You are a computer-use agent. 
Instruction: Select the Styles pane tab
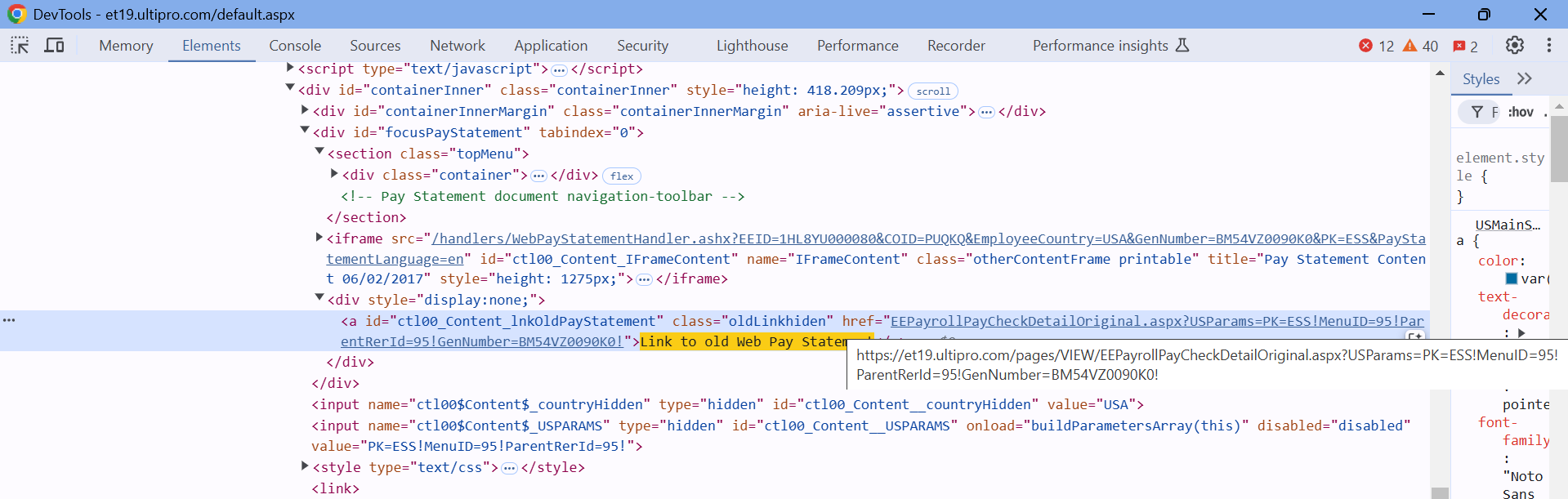(x=1481, y=79)
